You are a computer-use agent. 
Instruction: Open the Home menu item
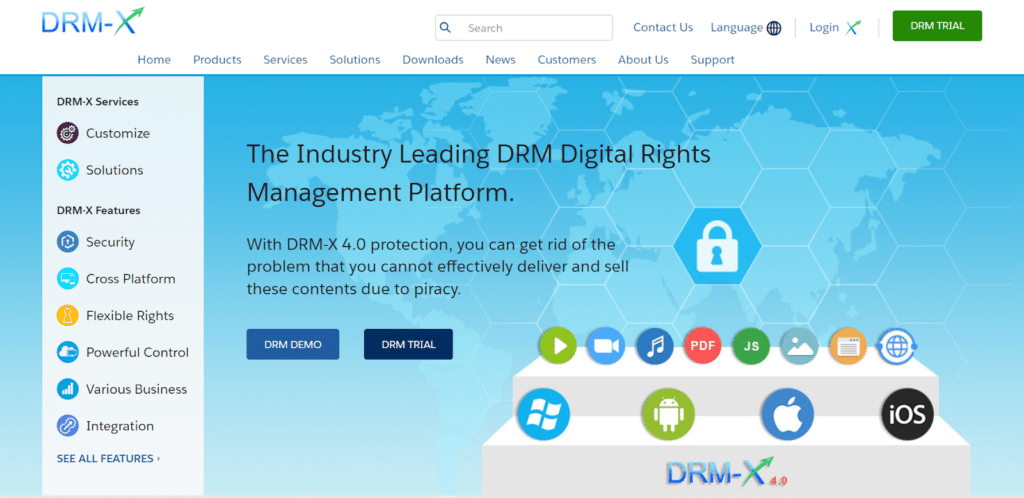click(x=154, y=59)
